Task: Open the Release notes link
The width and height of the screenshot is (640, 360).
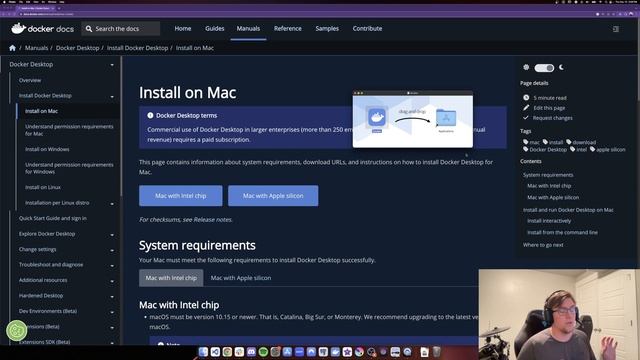Action: [213, 220]
